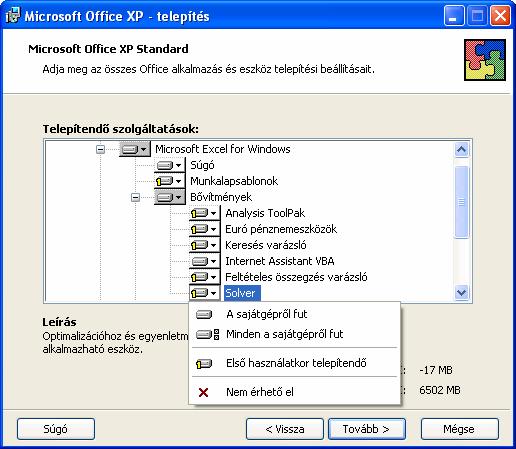Select the Súgó tree item under Excel
Screen dimensions: 516x449
pyautogui.click(x=202, y=165)
